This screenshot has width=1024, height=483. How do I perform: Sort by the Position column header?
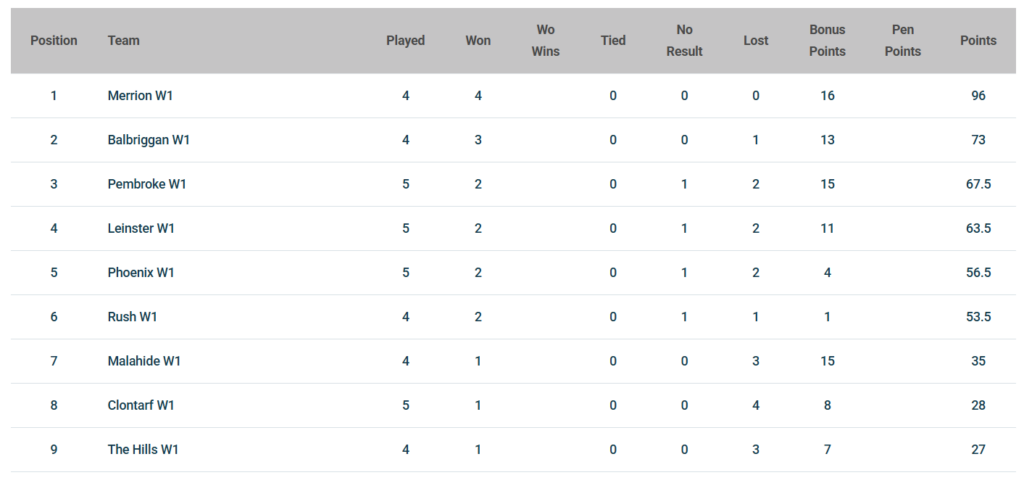(x=54, y=40)
